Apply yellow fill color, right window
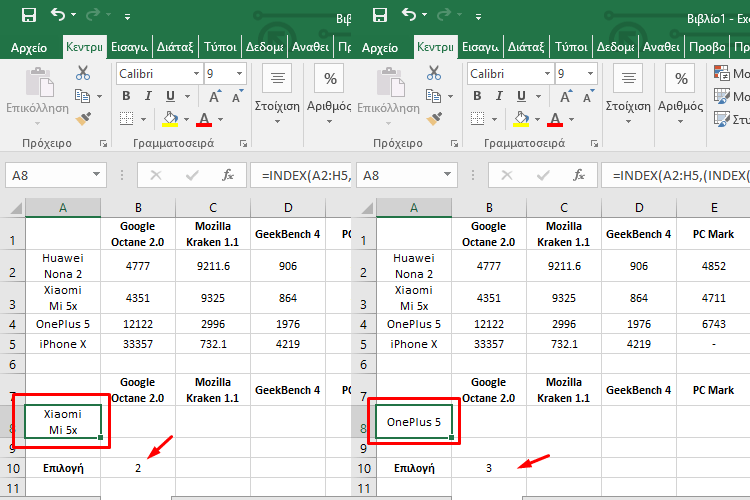 tap(521, 118)
